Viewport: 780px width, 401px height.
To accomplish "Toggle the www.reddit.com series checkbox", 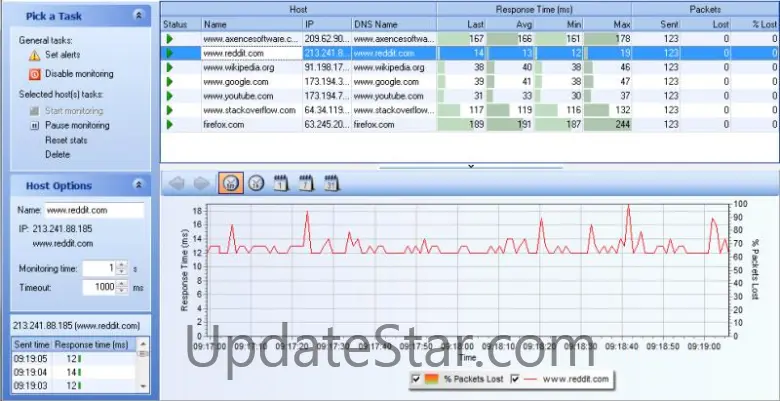I will tap(515, 379).
